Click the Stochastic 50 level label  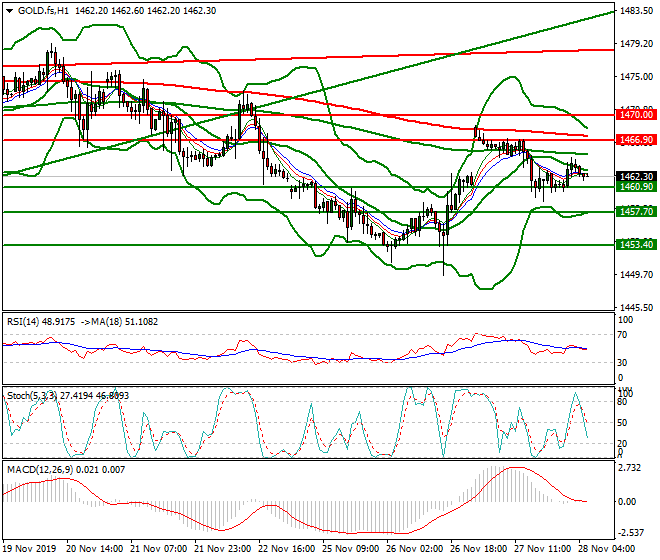(x=623, y=423)
